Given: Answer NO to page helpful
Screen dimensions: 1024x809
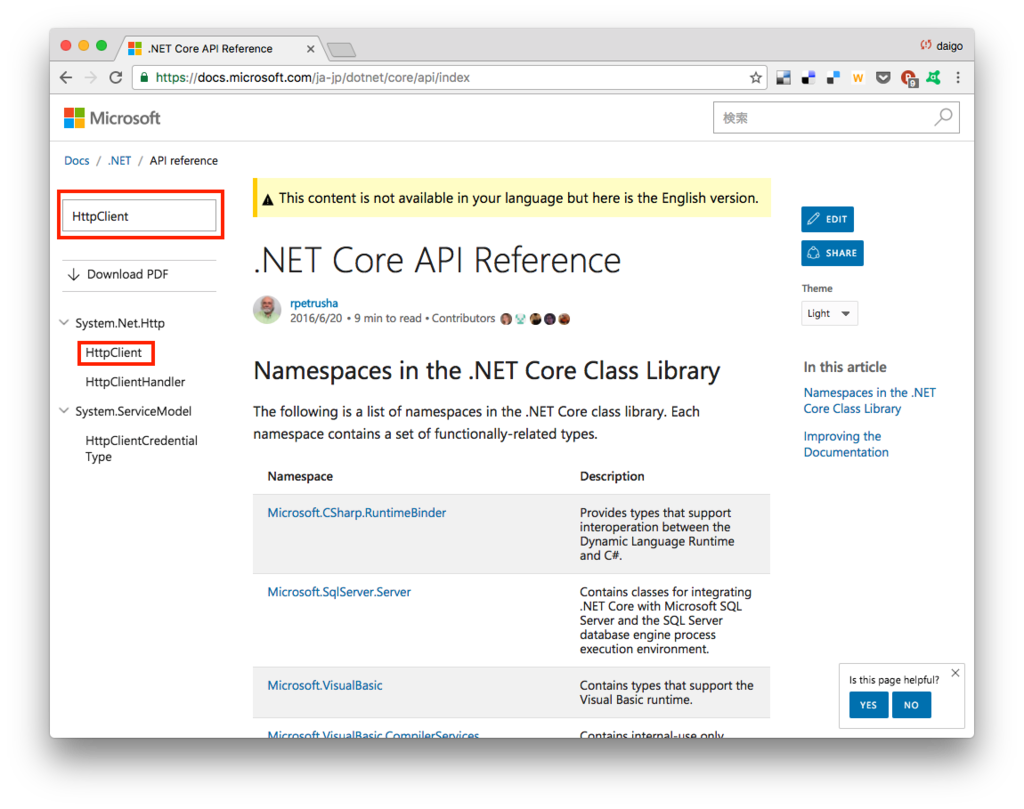Looking at the screenshot, I should 911,705.
